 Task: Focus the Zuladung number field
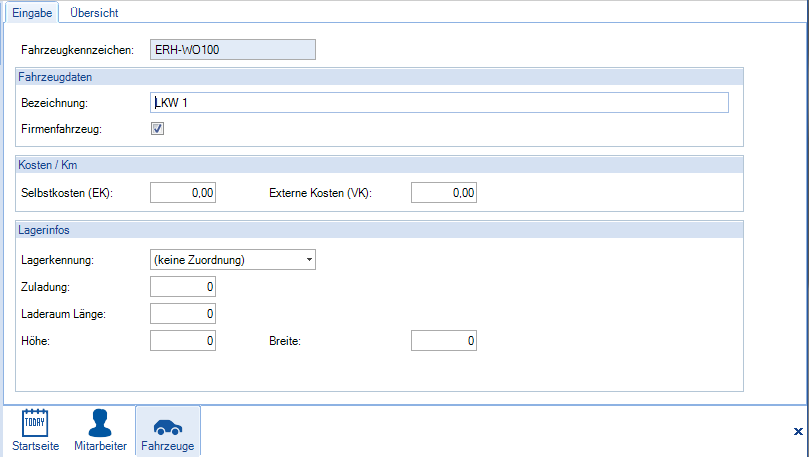(183, 287)
